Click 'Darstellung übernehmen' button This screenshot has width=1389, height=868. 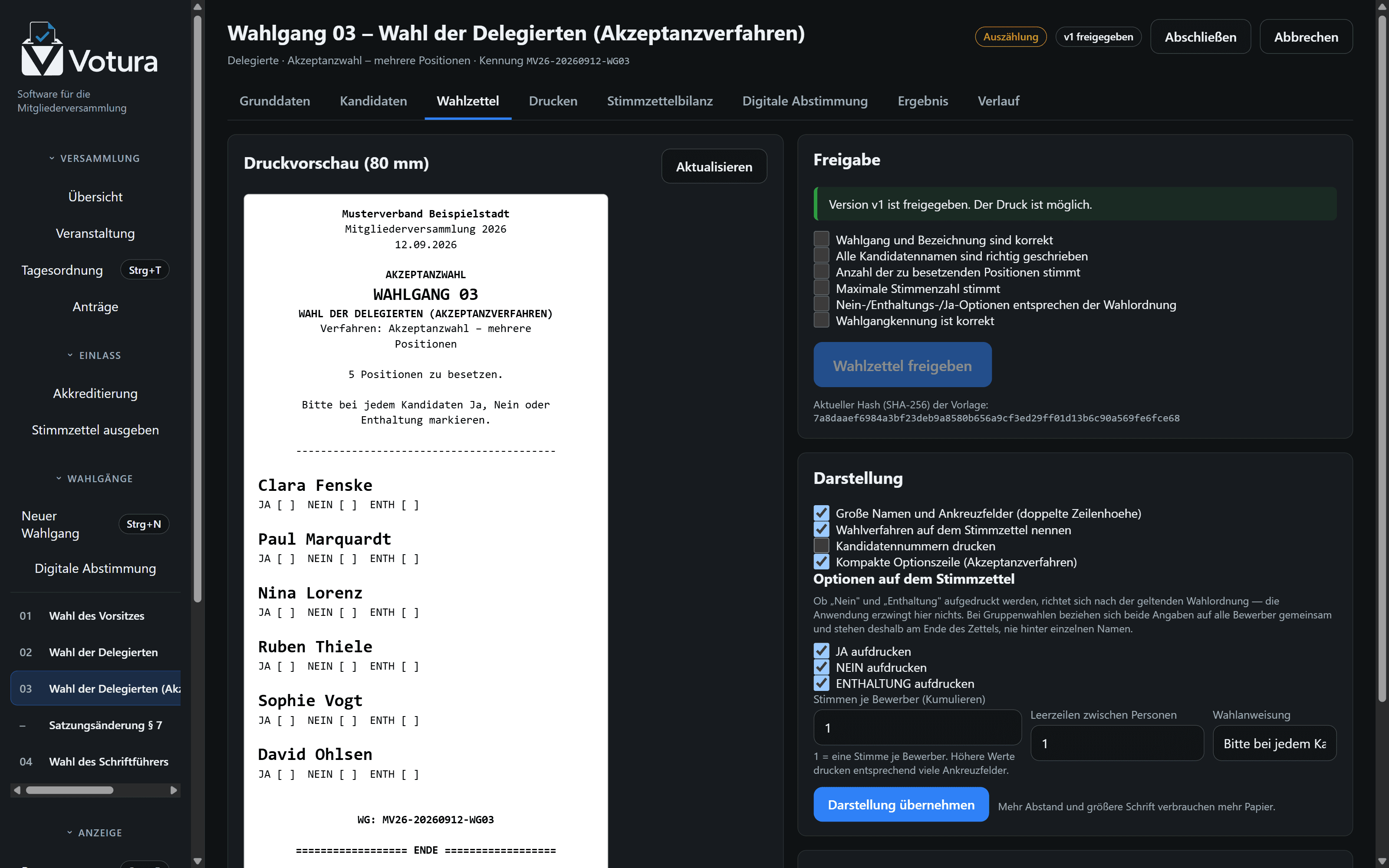[x=901, y=804]
